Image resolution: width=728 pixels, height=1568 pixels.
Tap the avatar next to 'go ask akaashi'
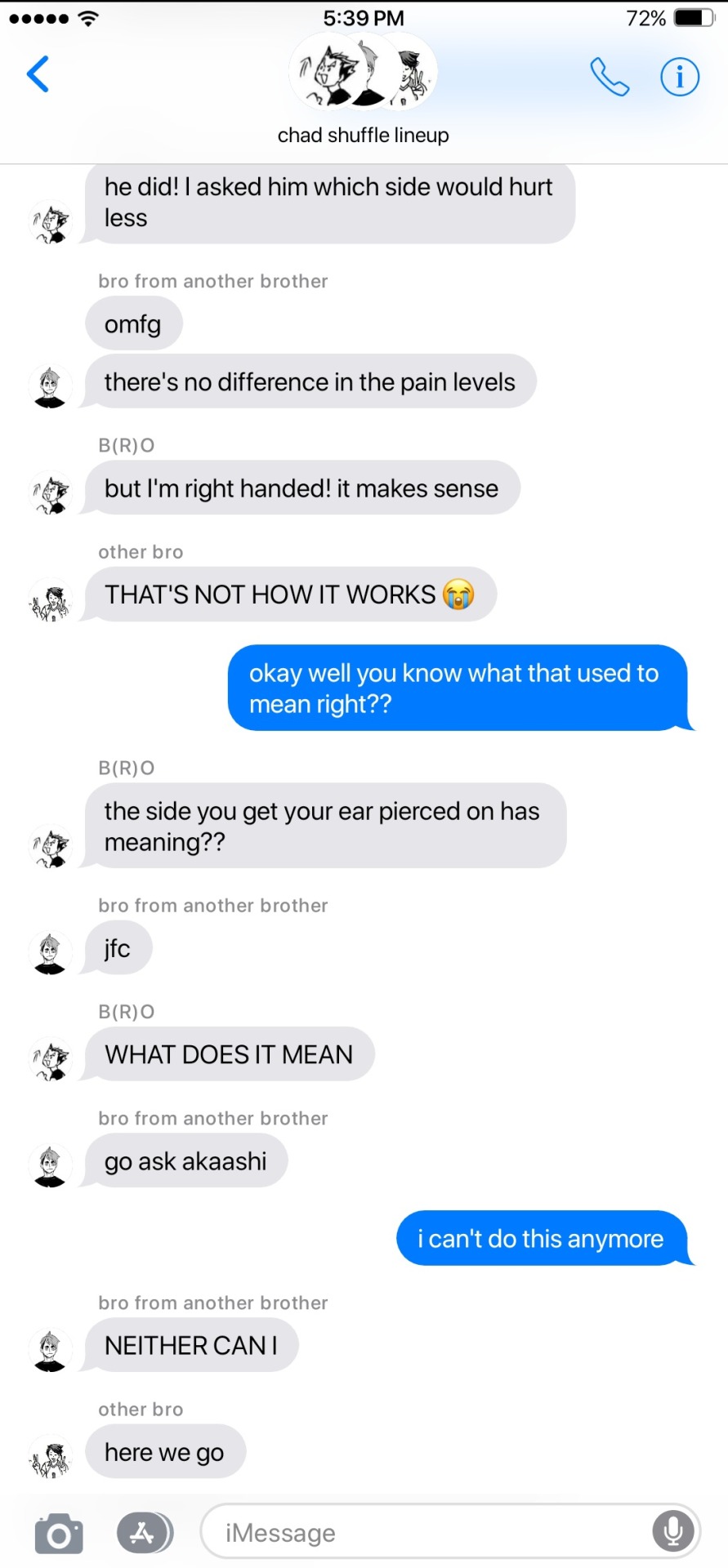51,1165
